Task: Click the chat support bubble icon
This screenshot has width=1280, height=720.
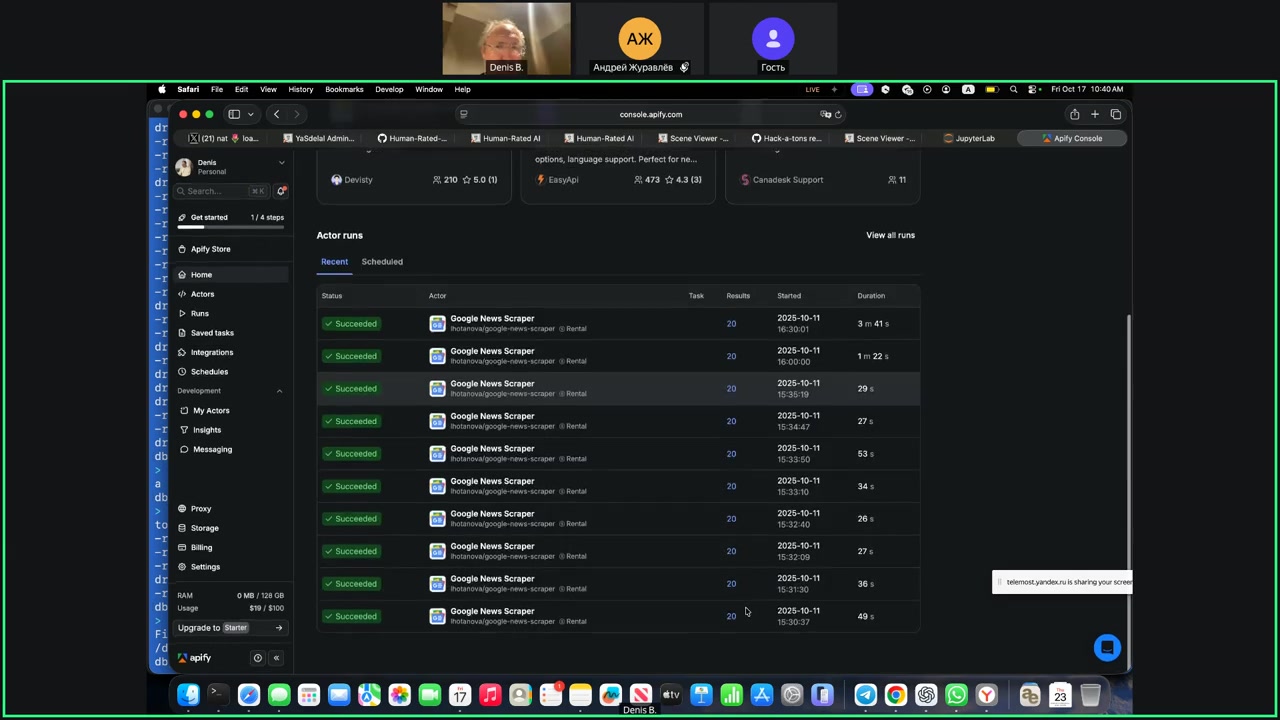Action: (x=1107, y=648)
